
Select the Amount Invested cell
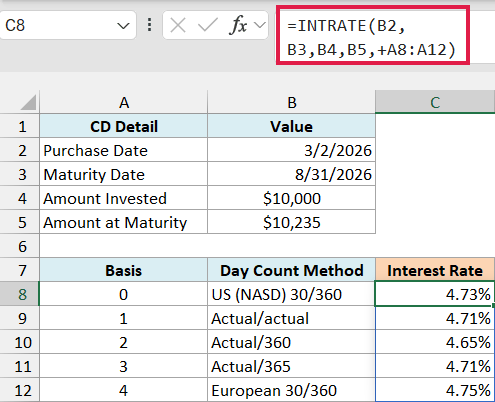124,198
